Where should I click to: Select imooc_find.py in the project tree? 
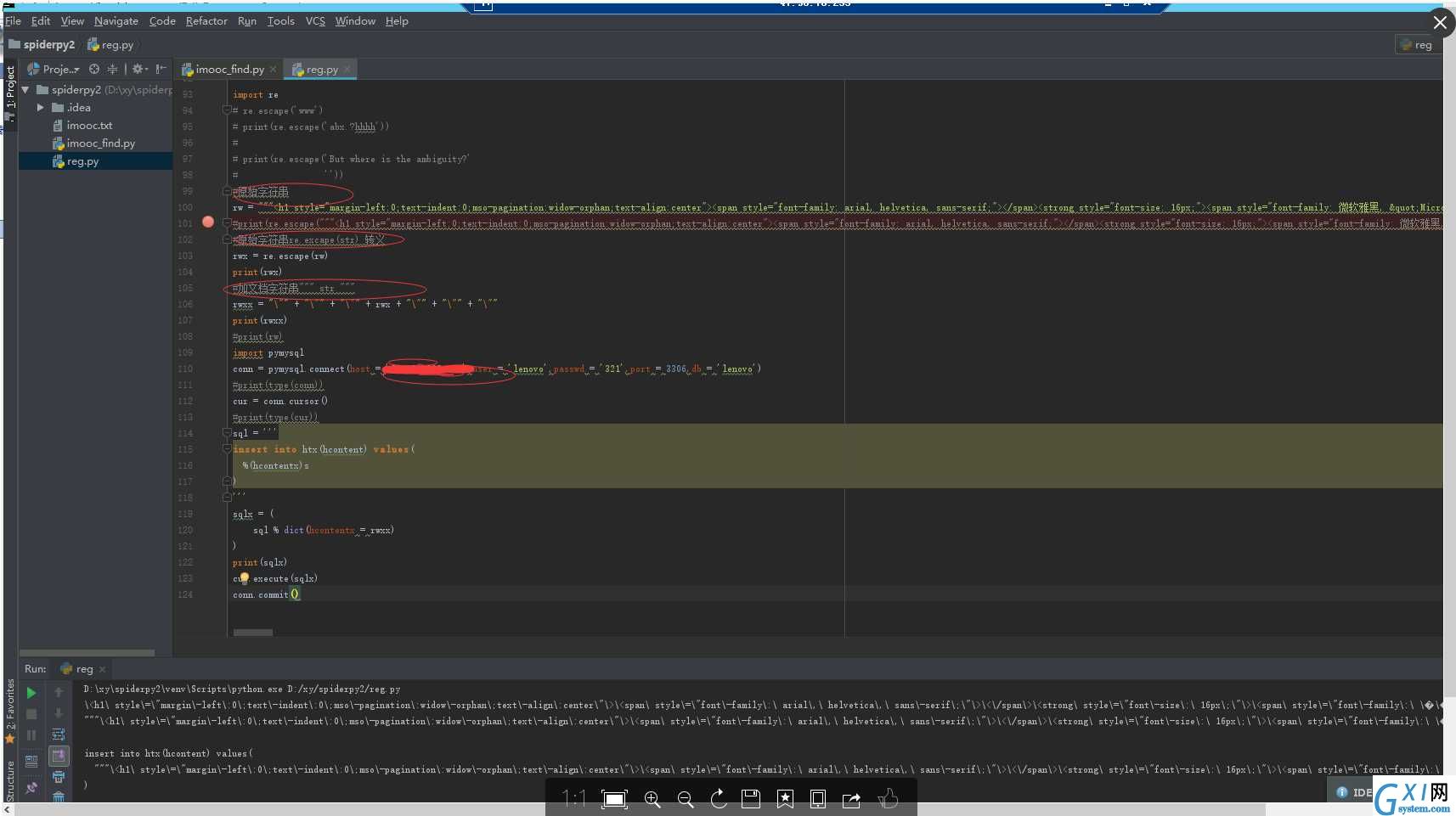[101, 144]
